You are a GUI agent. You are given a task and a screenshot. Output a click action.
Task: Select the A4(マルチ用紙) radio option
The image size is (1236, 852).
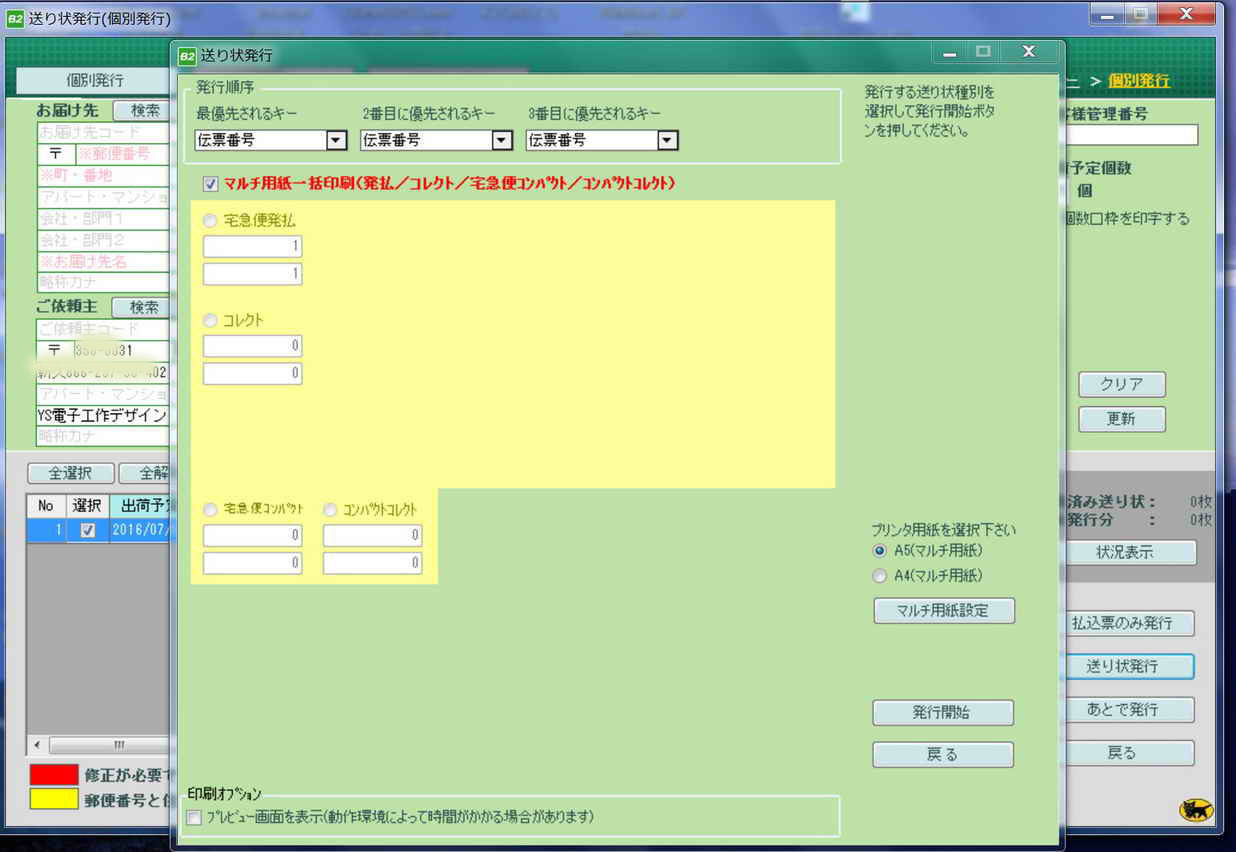[x=880, y=576]
